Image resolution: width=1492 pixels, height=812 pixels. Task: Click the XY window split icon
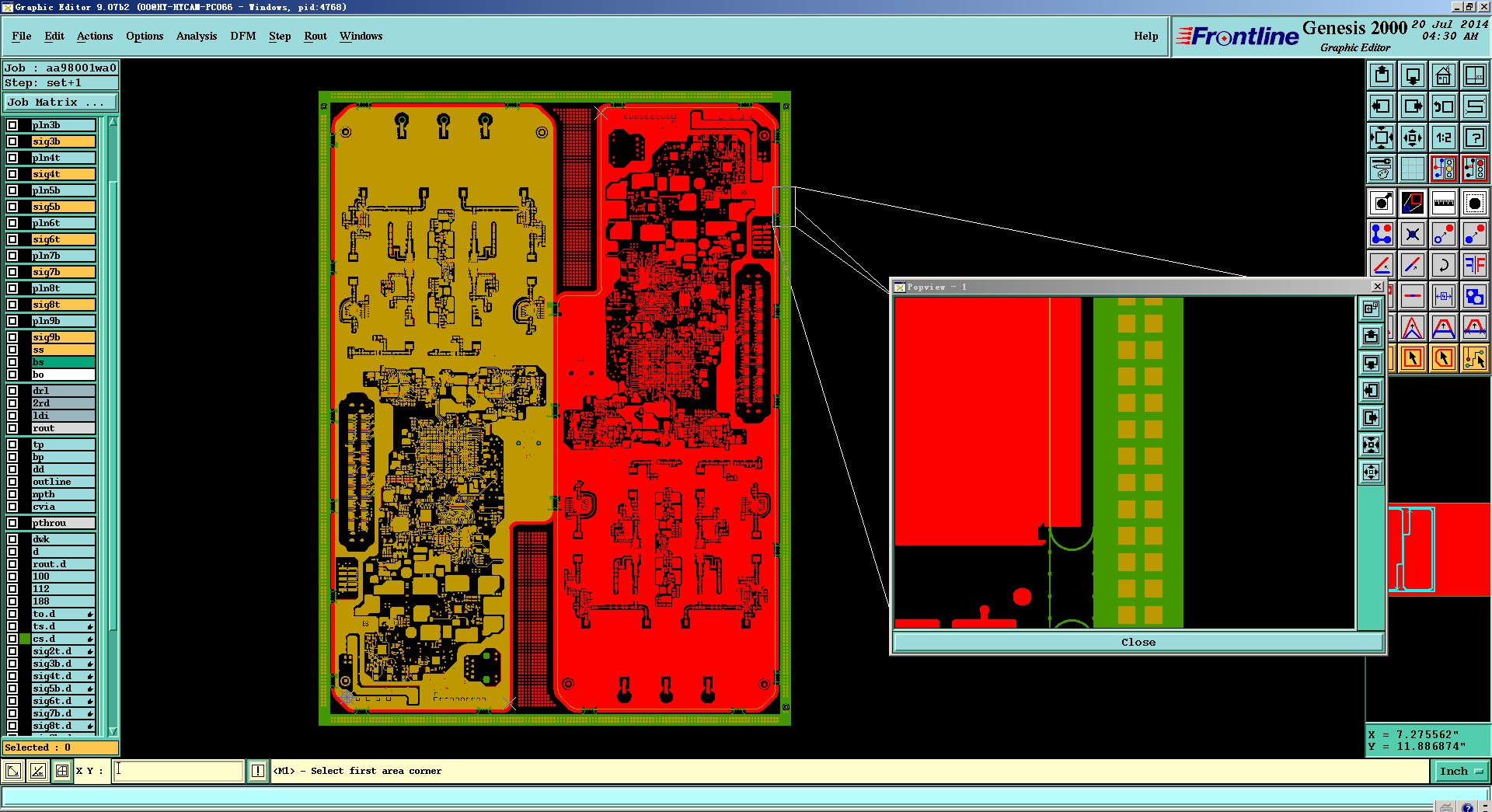1474,75
